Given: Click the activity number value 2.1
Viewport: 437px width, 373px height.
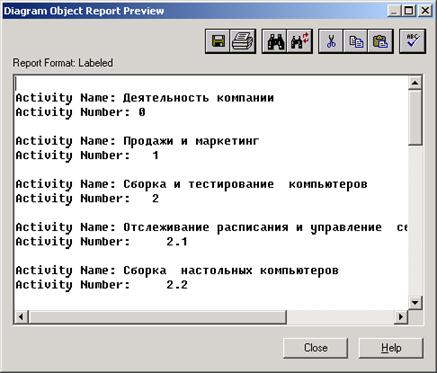Looking at the screenshot, I should pyautogui.click(x=177, y=242).
